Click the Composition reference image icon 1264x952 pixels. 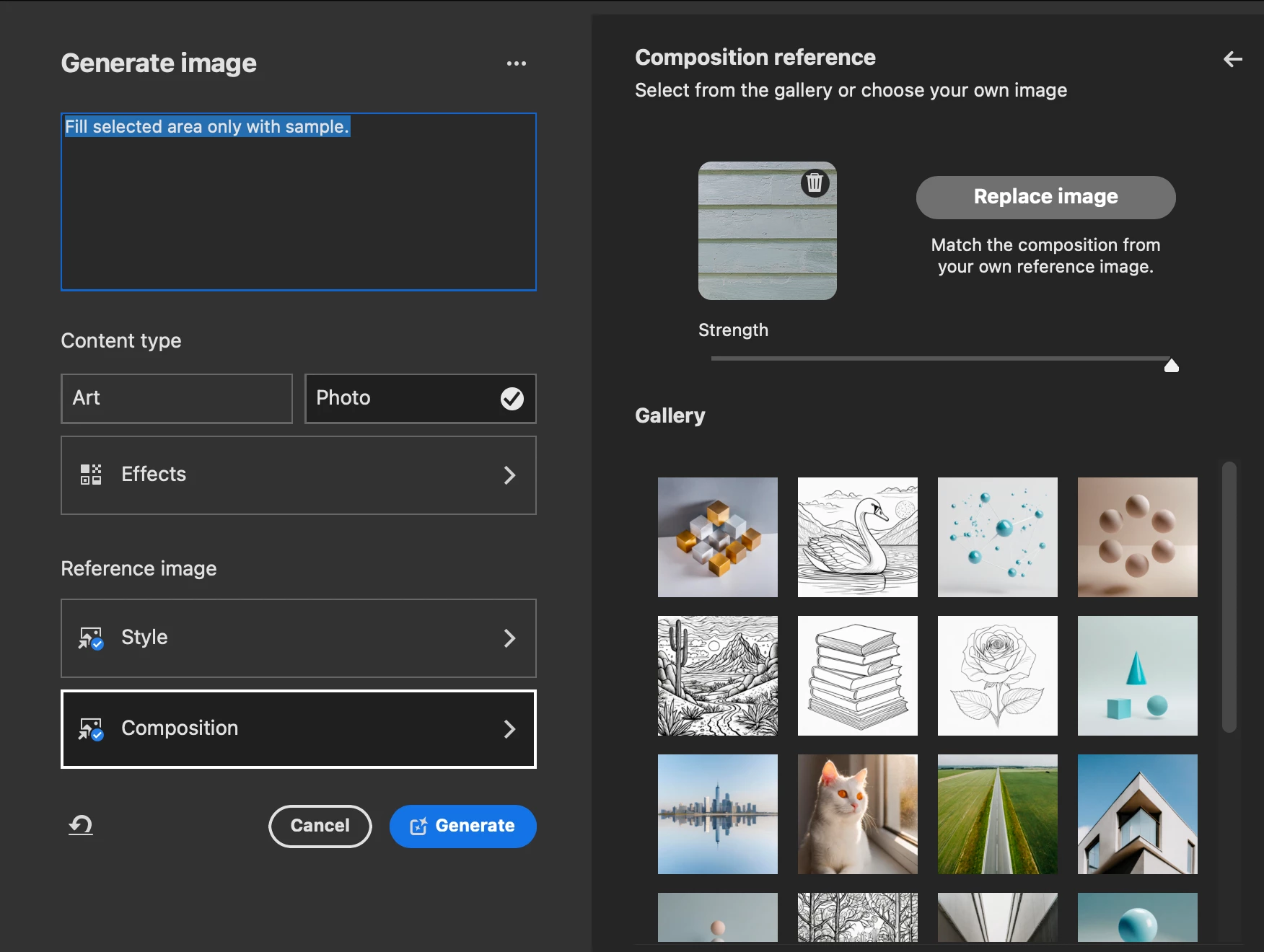pyautogui.click(x=91, y=729)
